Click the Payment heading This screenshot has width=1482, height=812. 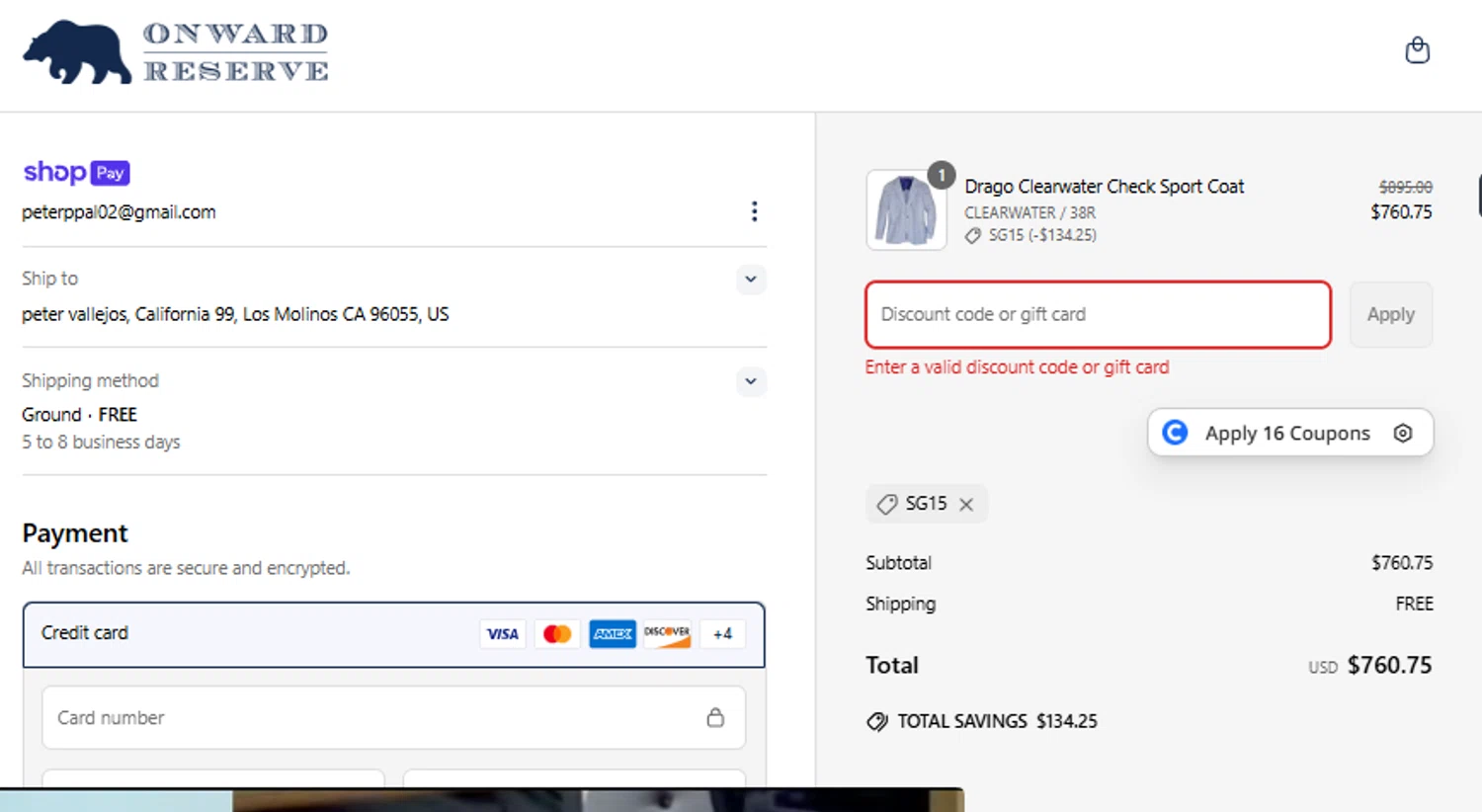click(75, 533)
